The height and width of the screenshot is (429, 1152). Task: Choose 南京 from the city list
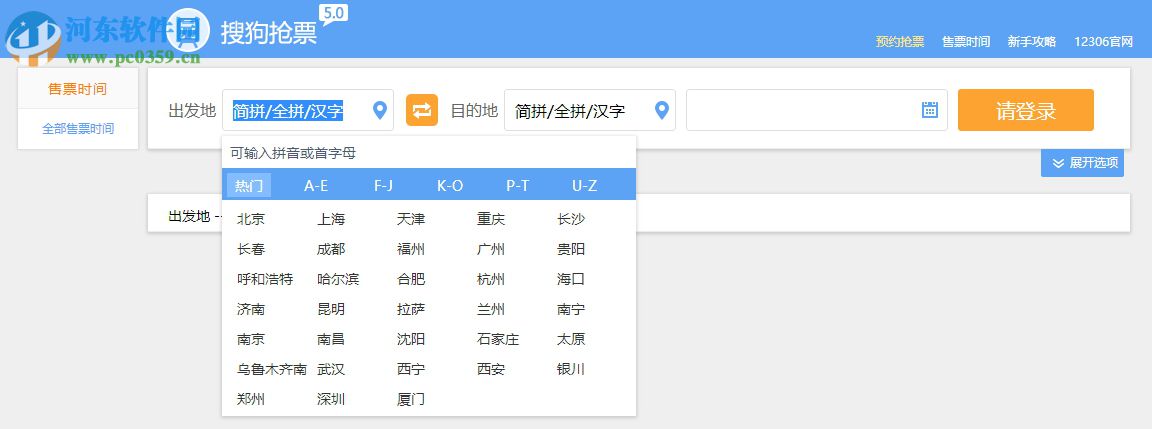point(251,339)
